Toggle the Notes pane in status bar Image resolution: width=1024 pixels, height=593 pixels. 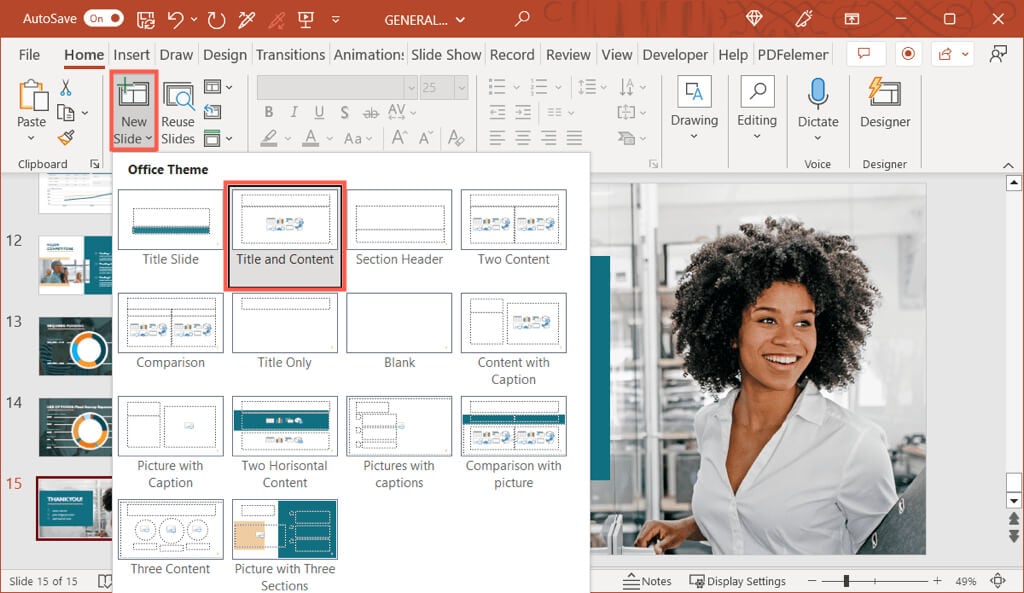(647, 581)
